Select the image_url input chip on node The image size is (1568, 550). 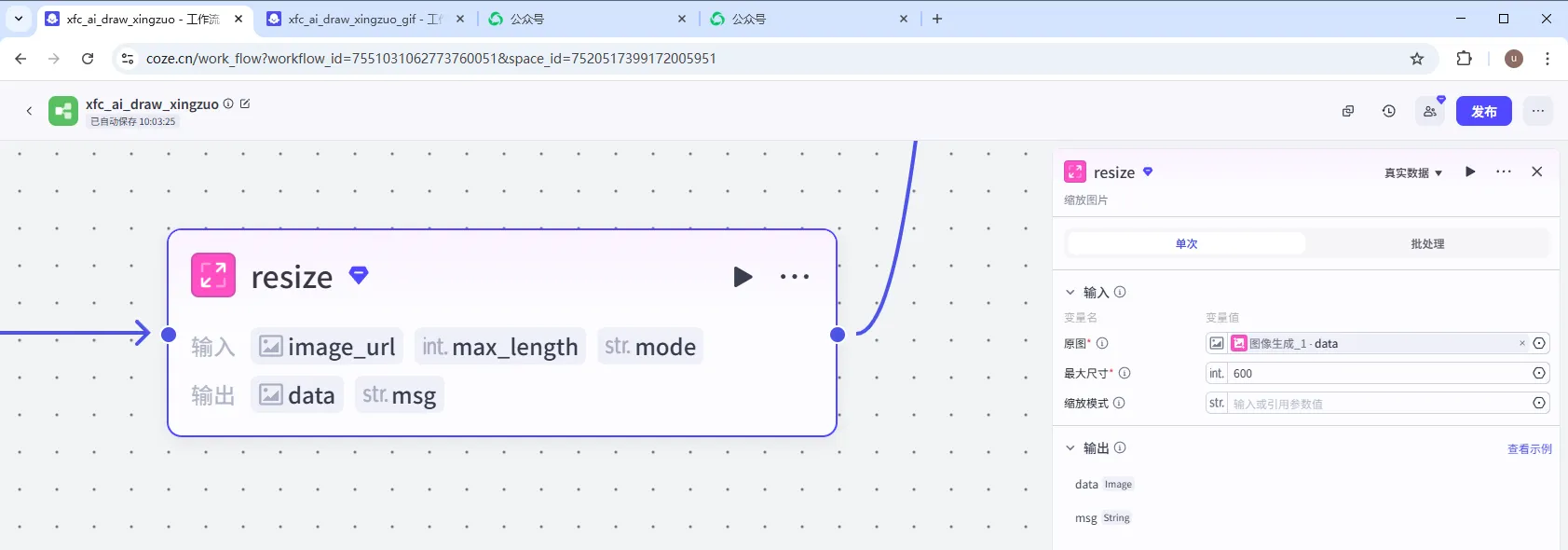point(327,347)
